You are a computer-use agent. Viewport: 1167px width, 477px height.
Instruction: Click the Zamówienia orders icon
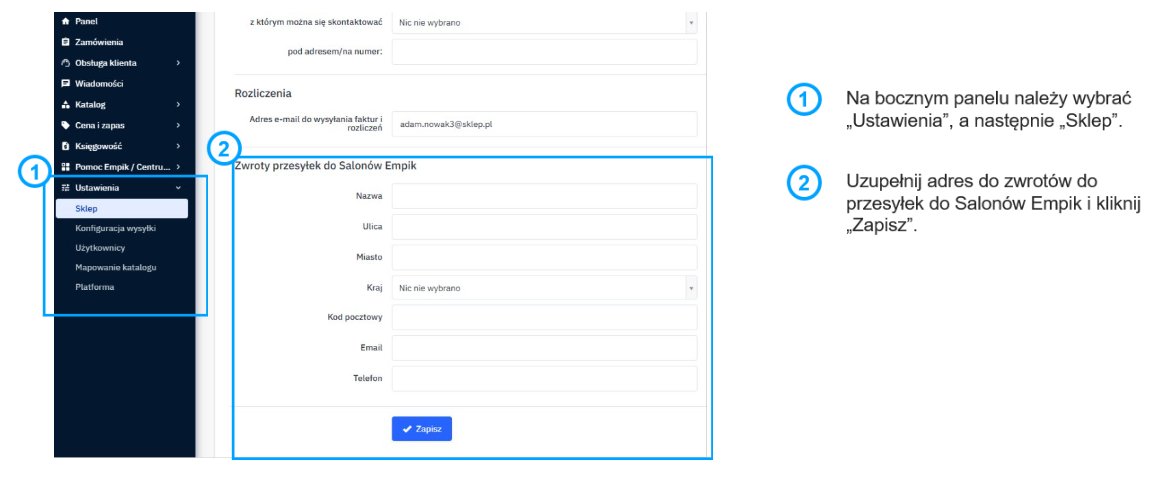click(x=66, y=42)
